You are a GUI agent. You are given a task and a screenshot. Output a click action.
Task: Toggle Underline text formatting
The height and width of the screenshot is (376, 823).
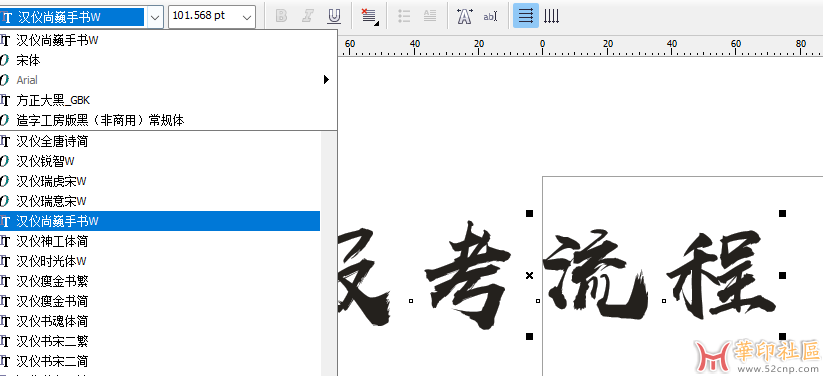pyautogui.click(x=334, y=16)
